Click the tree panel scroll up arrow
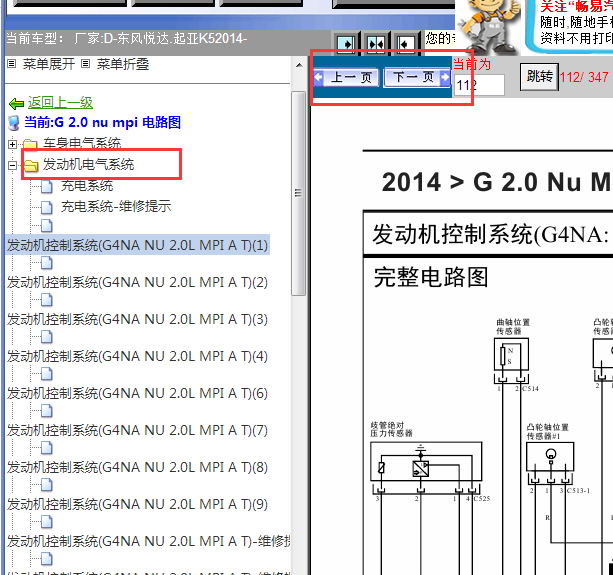Viewport: 613px width, 575px height. tap(299, 65)
